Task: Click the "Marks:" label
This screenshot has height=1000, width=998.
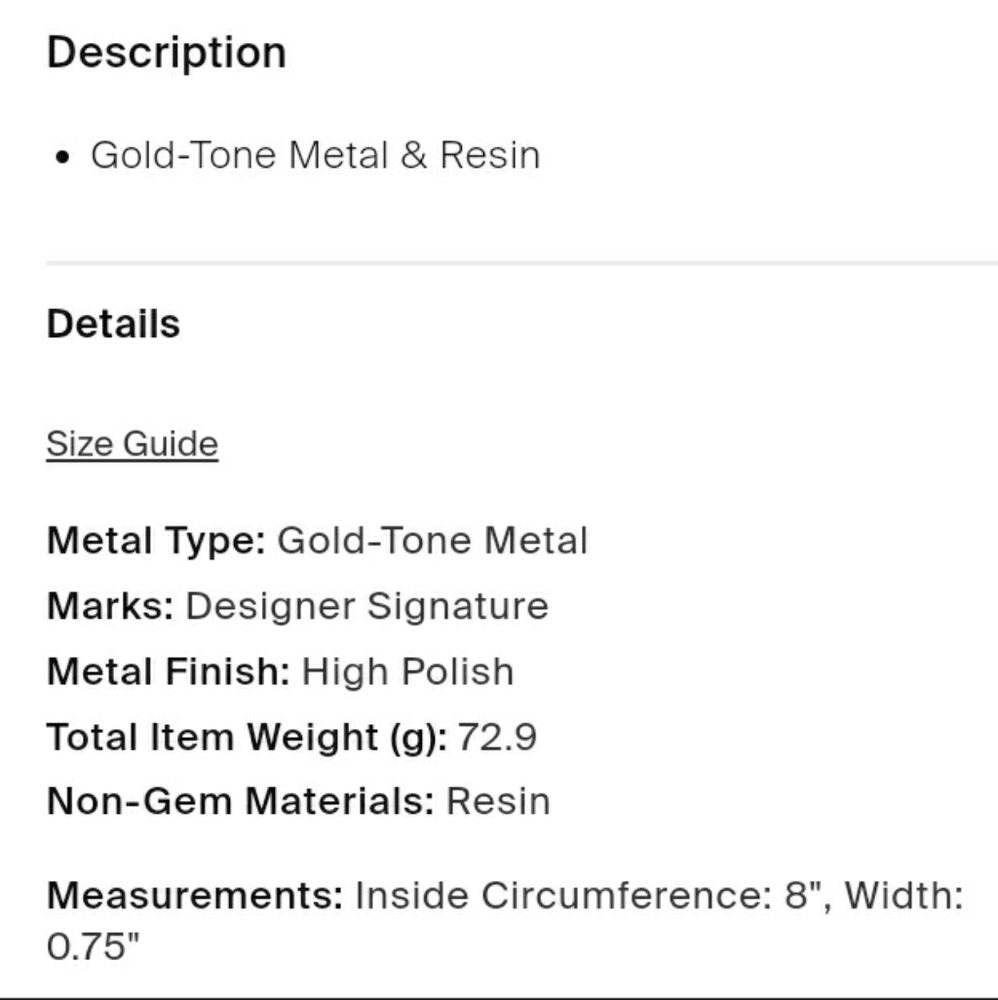Action: [110, 606]
